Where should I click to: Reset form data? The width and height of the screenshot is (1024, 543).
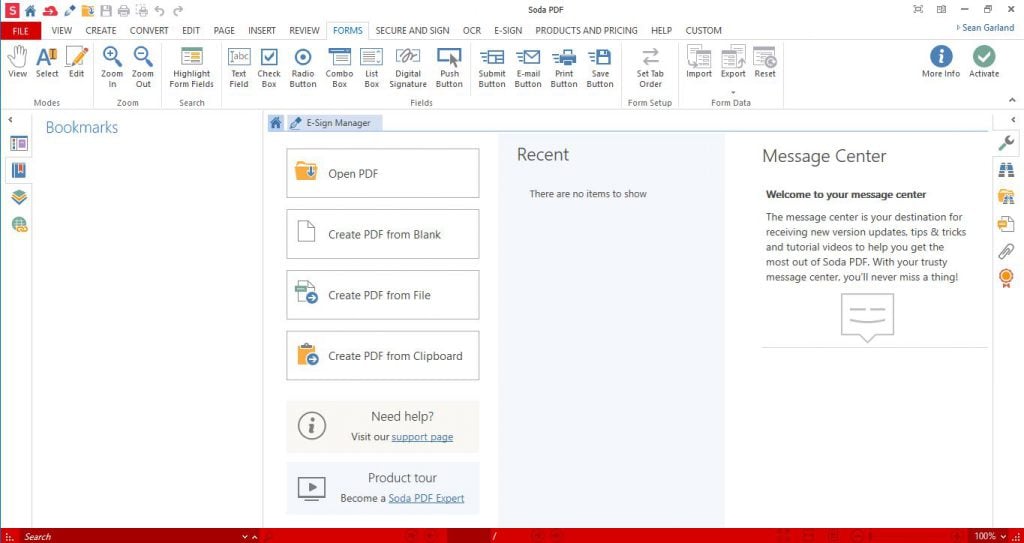pos(765,63)
